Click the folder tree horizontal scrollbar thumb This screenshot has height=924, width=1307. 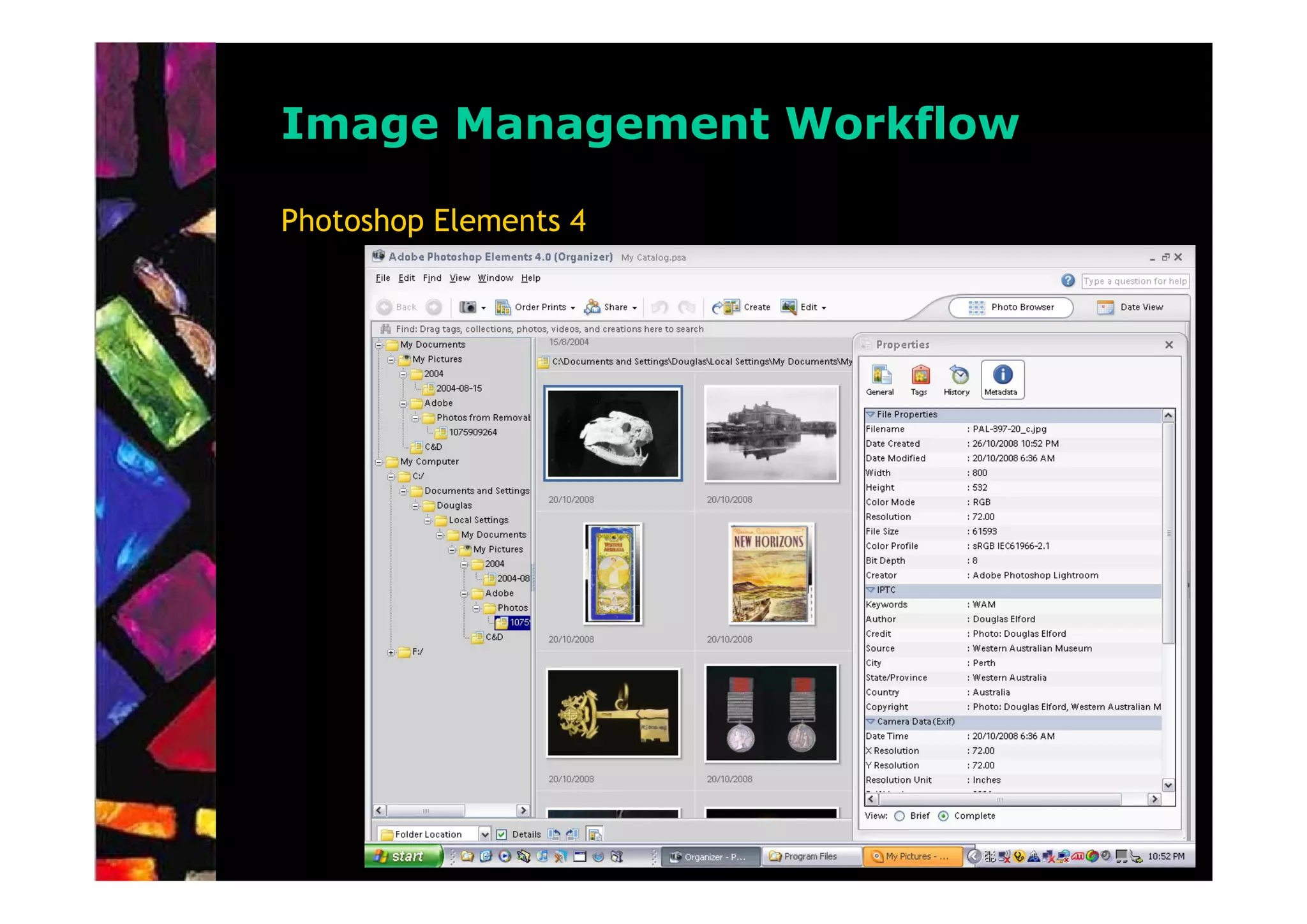[x=426, y=810]
